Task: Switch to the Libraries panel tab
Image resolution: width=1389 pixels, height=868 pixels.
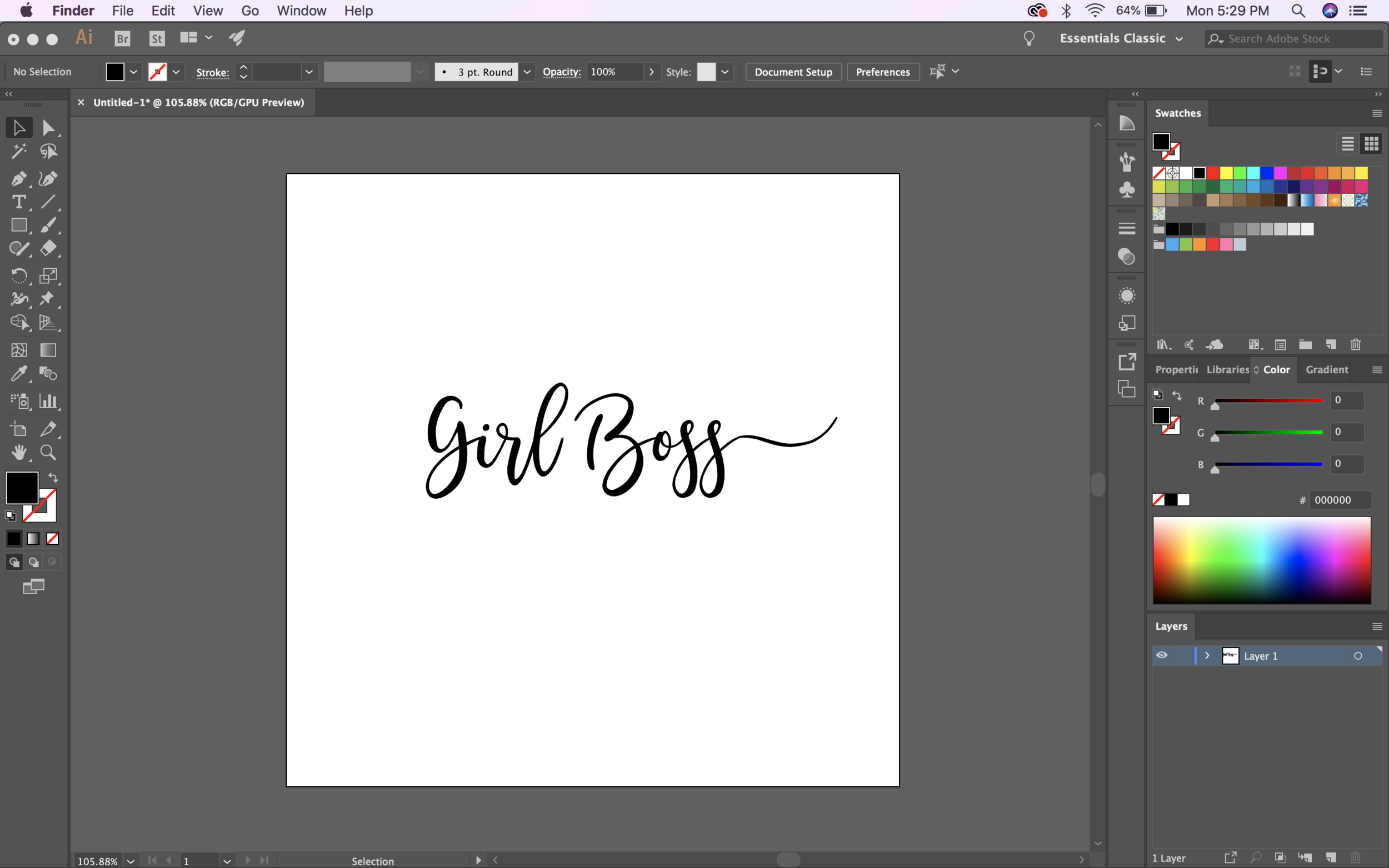Action: pyautogui.click(x=1228, y=370)
